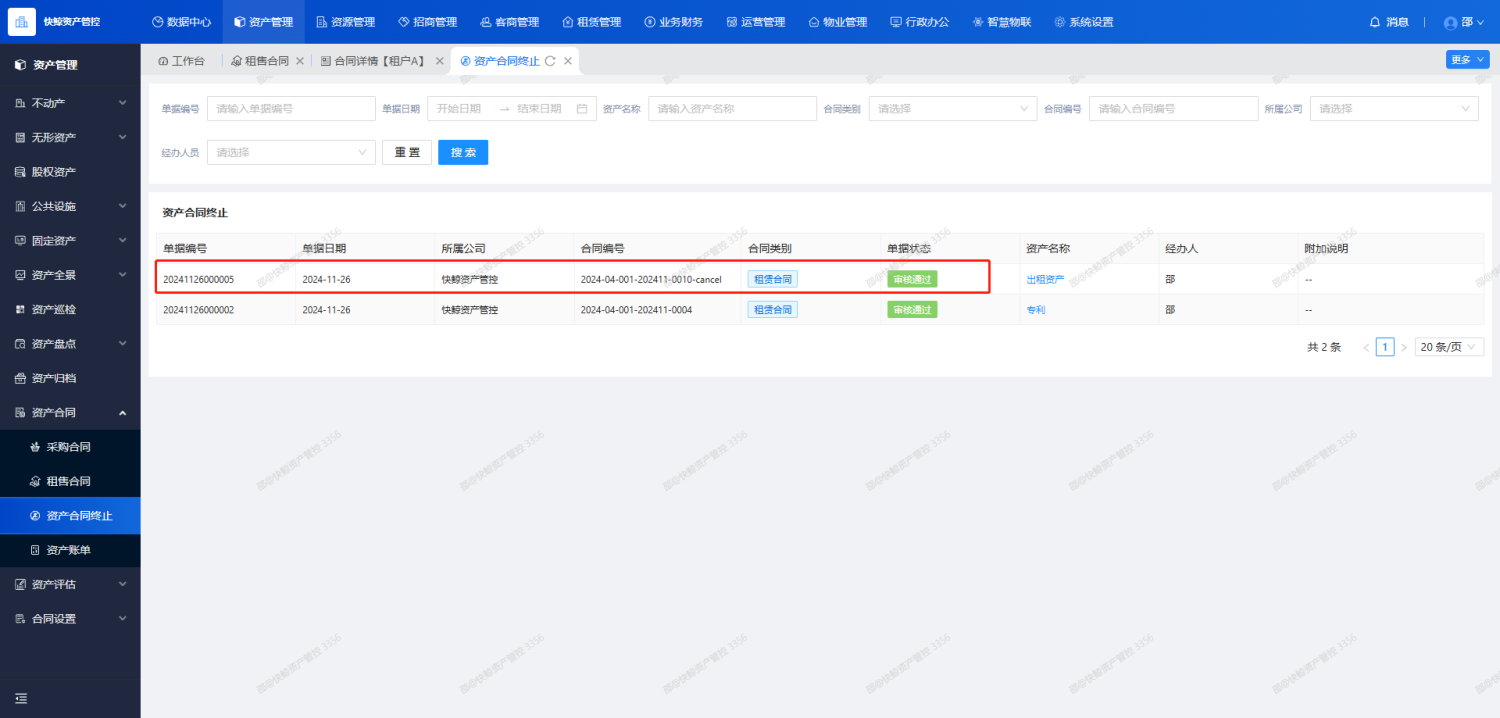Viewport: 1500px width, 718px height.
Task: Expand the 资产评估 sidebar menu
Action: tap(70, 584)
